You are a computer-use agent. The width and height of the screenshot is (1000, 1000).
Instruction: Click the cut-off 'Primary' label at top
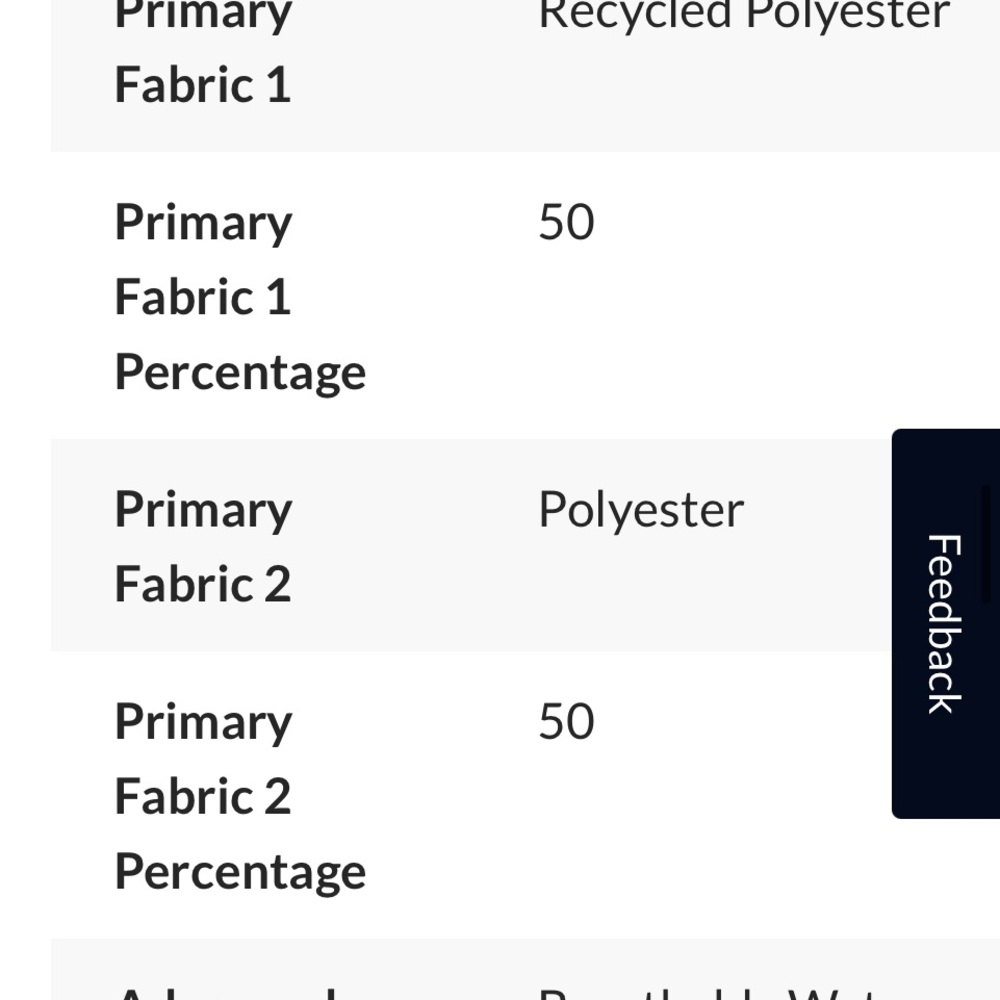click(x=203, y=14)
